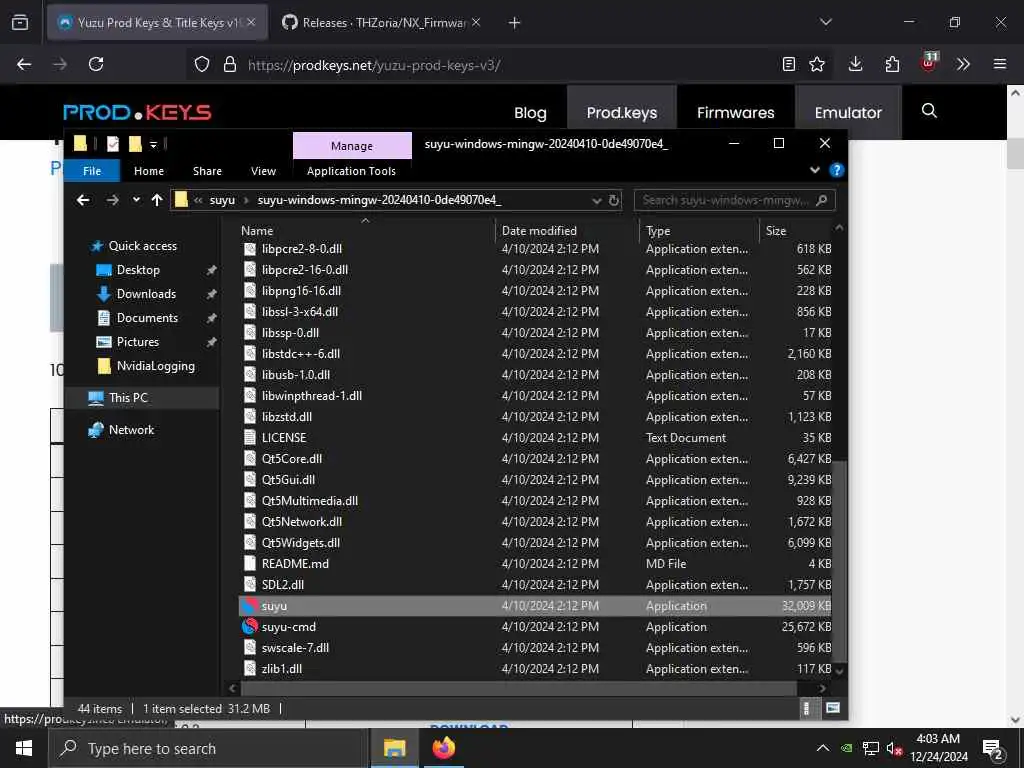Click the Properties quick access icon

(113, 144)
